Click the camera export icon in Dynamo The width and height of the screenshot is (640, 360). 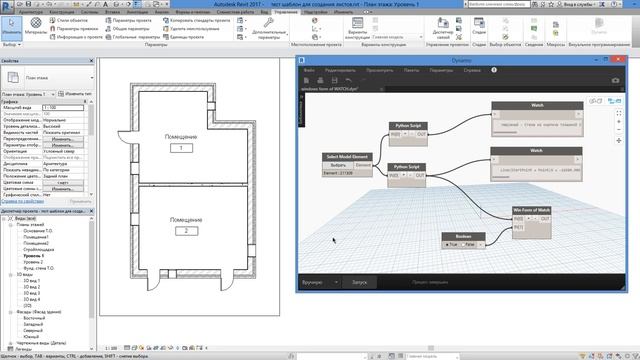(616, 80)
